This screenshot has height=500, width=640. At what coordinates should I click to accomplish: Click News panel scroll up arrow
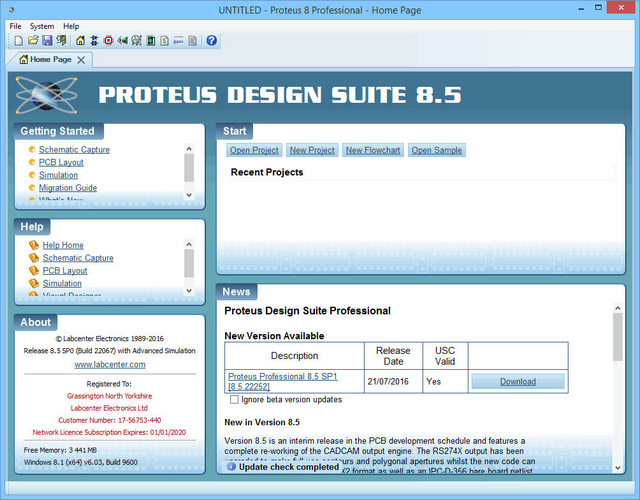point(618,308)
